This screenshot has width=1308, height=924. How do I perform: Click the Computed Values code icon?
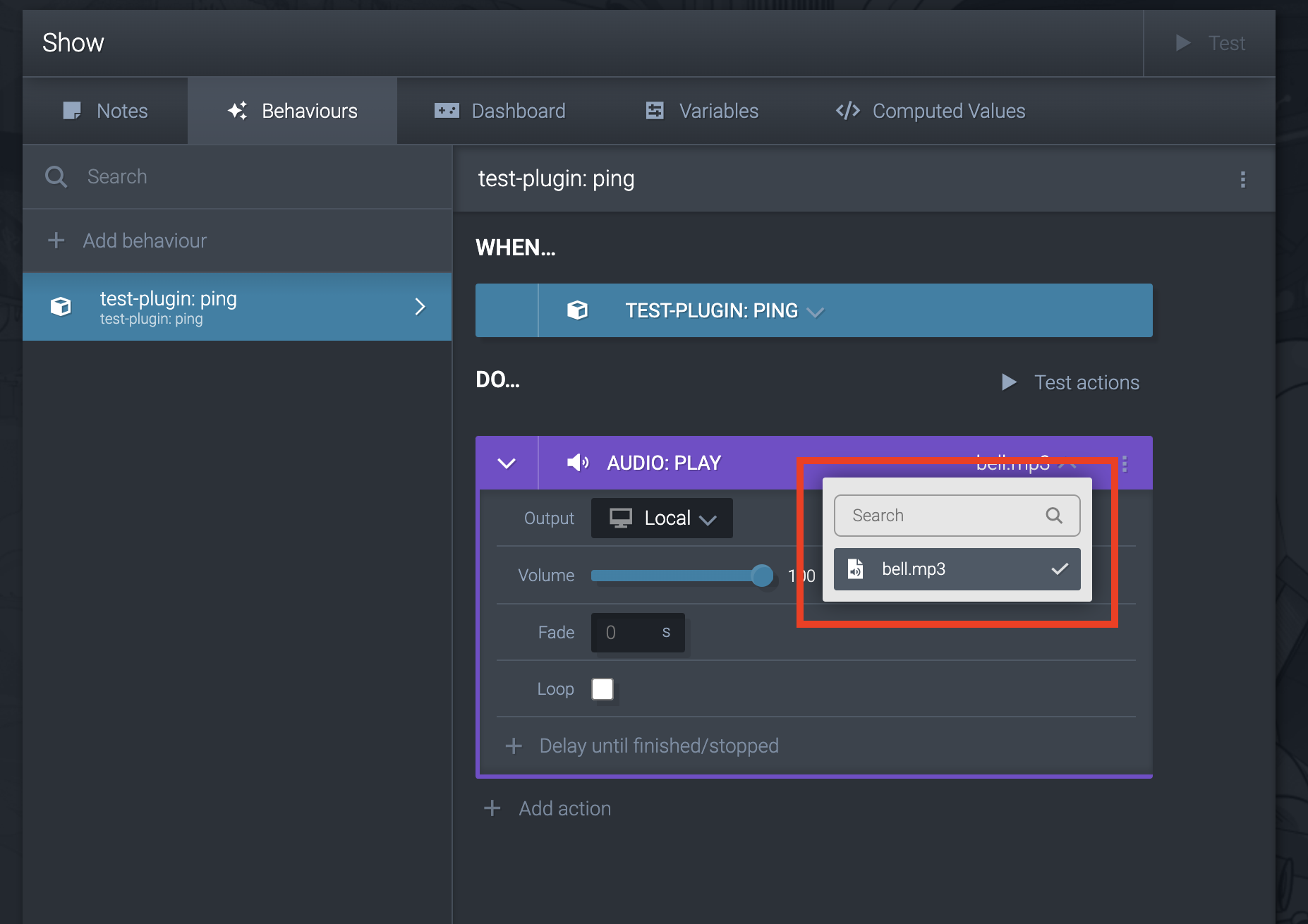click(848, 111)
